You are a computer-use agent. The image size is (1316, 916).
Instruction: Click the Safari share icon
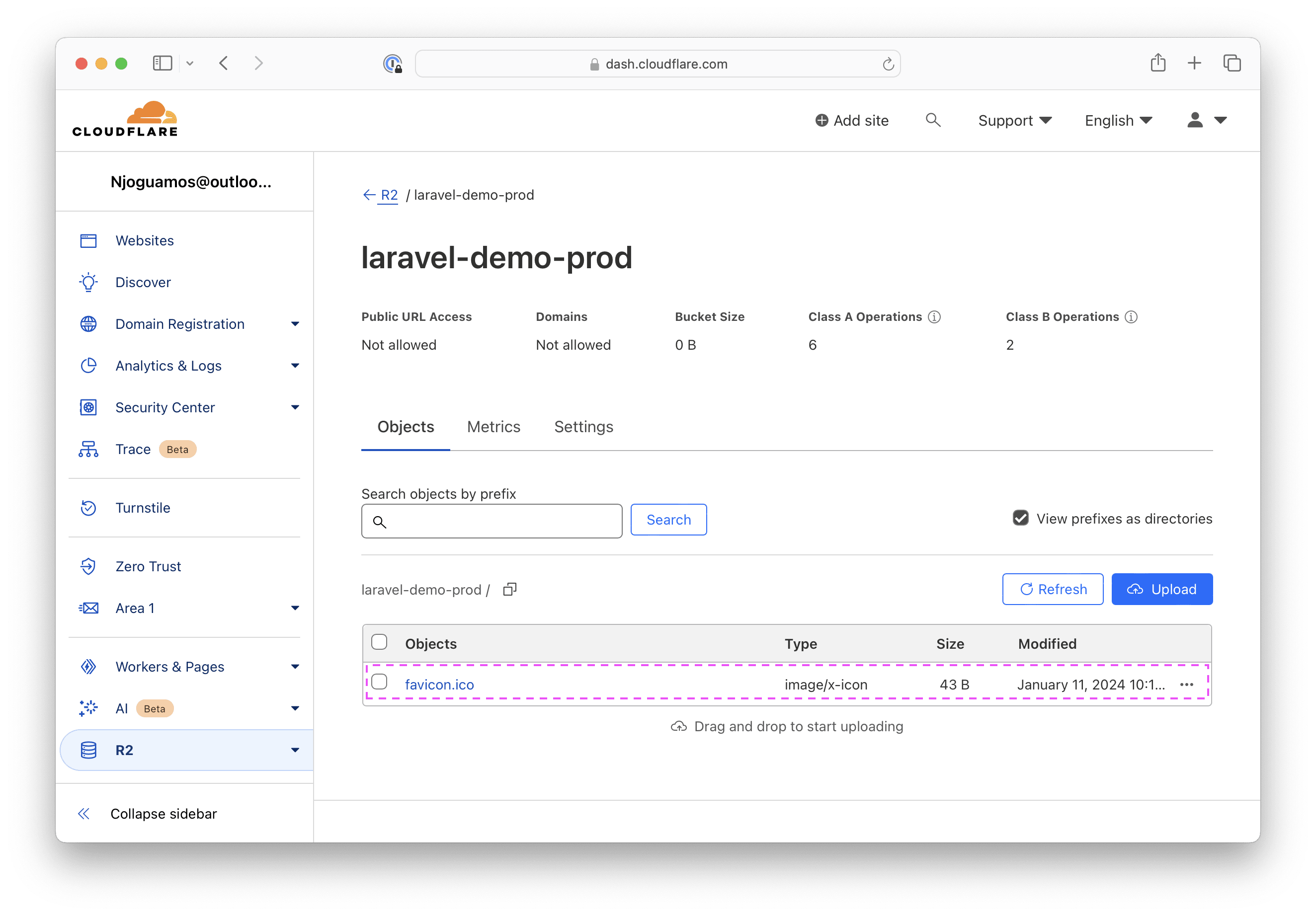[1158, 63]
